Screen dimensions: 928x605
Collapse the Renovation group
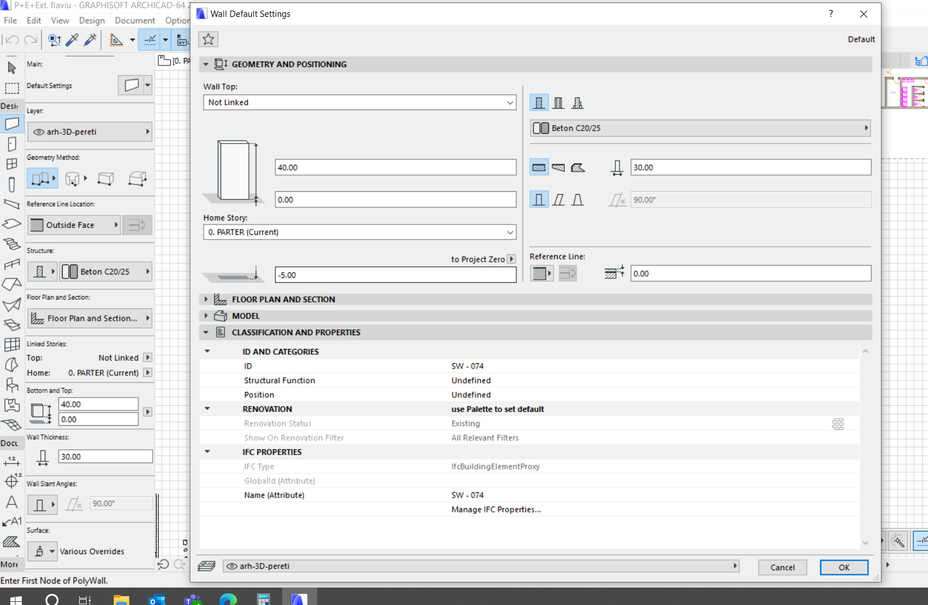(208, 409)
